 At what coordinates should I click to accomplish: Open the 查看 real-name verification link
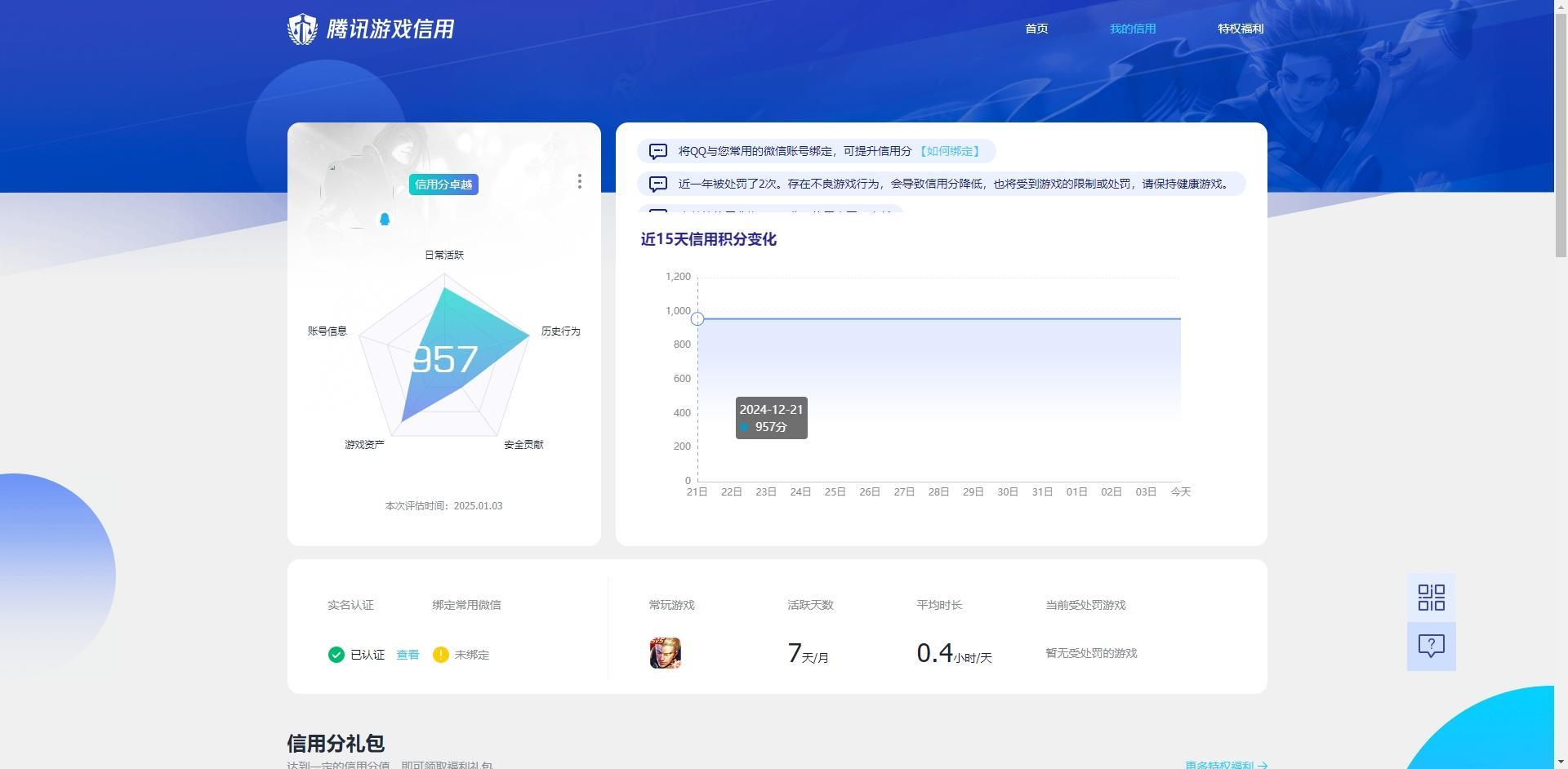point(408,655)
